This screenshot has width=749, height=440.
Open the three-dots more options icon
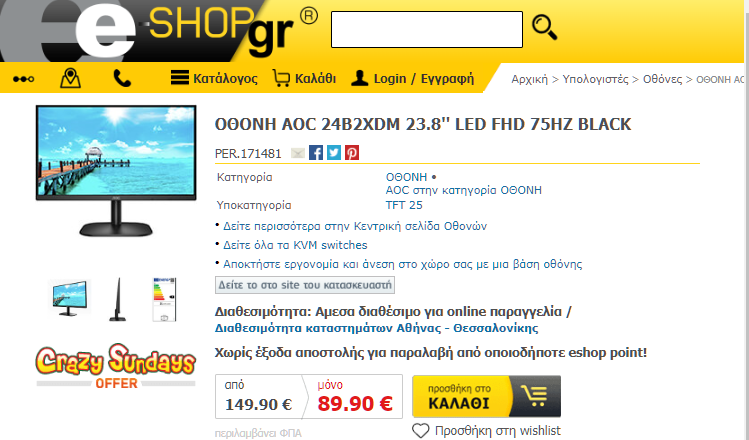pyautogui.click(x=23, y=79)
